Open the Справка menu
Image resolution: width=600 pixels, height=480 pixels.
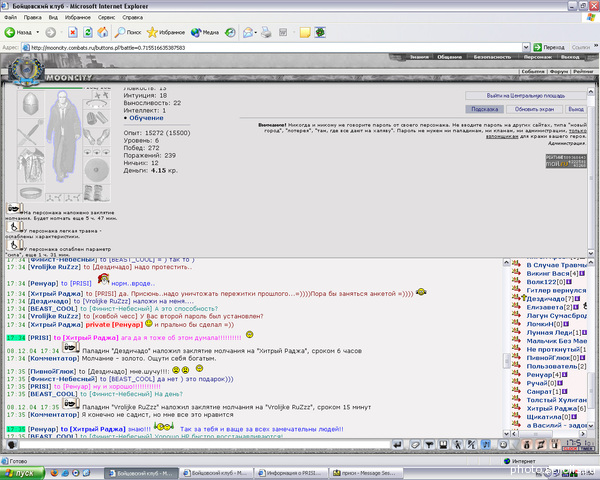point(133,17)
